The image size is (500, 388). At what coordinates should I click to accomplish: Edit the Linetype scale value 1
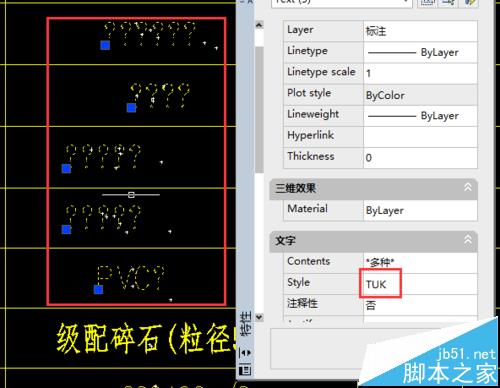(x=420, y=73)
